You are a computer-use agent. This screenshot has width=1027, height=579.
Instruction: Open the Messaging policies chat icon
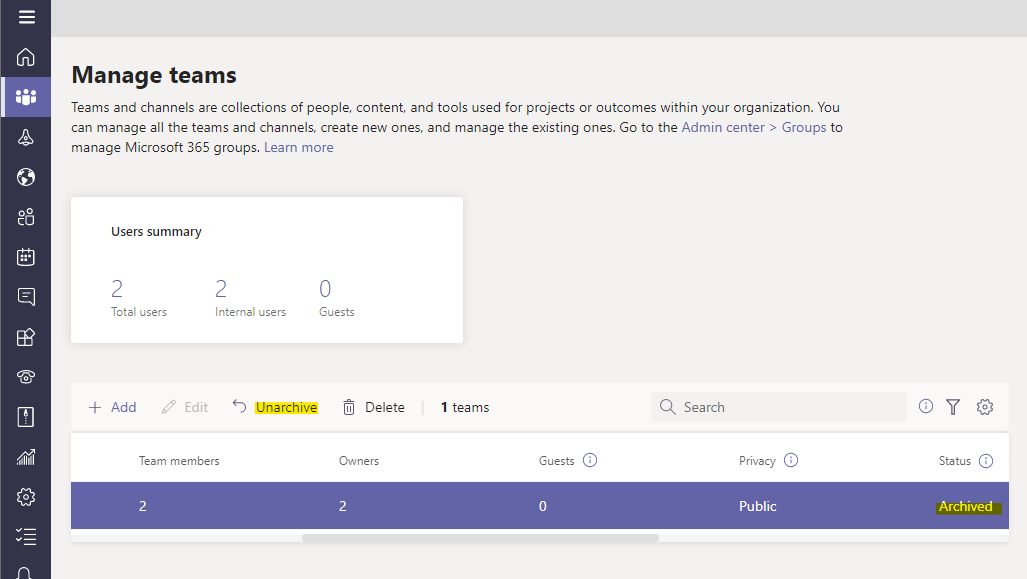[x=26, y=297]
